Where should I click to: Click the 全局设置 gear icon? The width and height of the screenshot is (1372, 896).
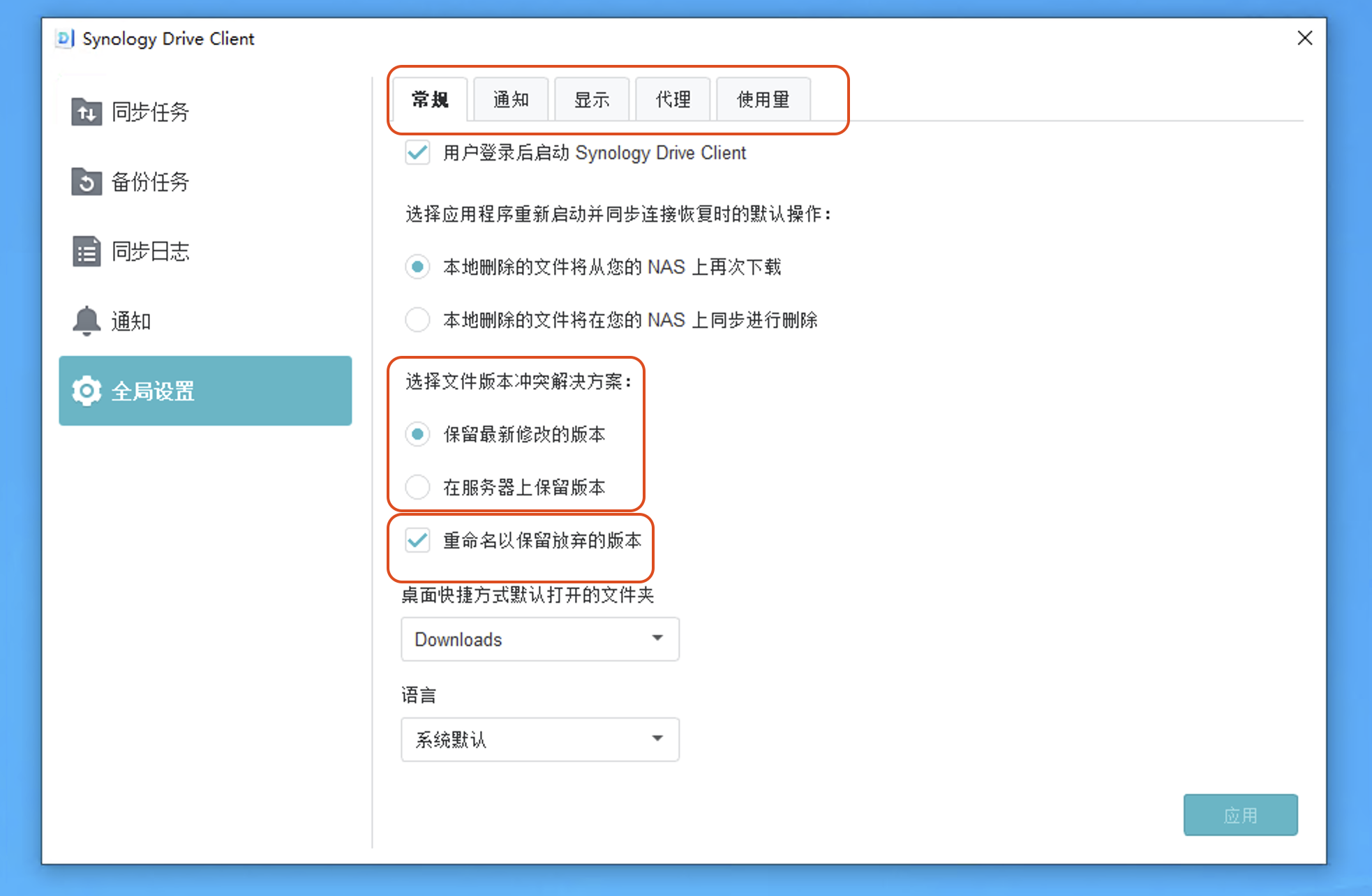[x=87, y=391]
